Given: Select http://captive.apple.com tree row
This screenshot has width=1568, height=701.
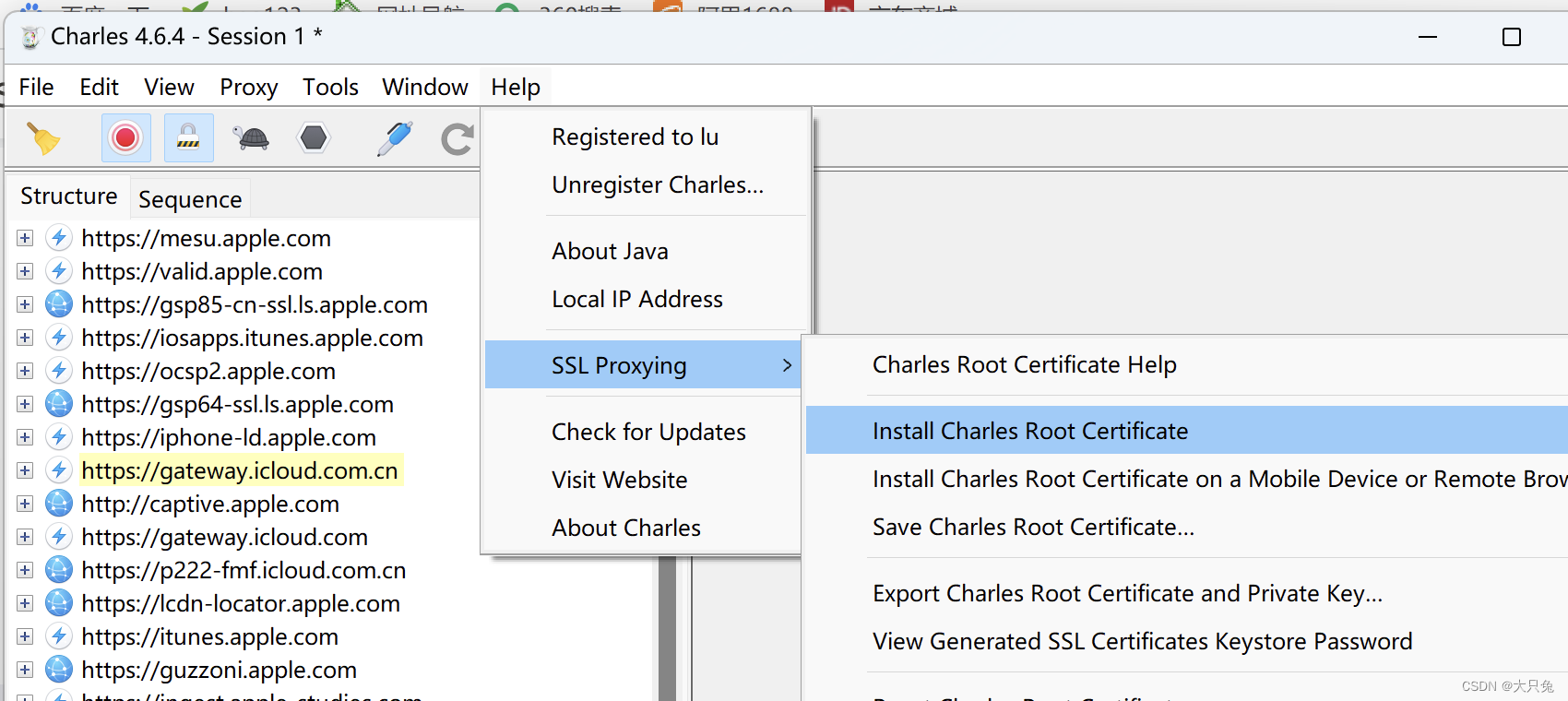Looking at the screenshot, I should click(210, 504).
